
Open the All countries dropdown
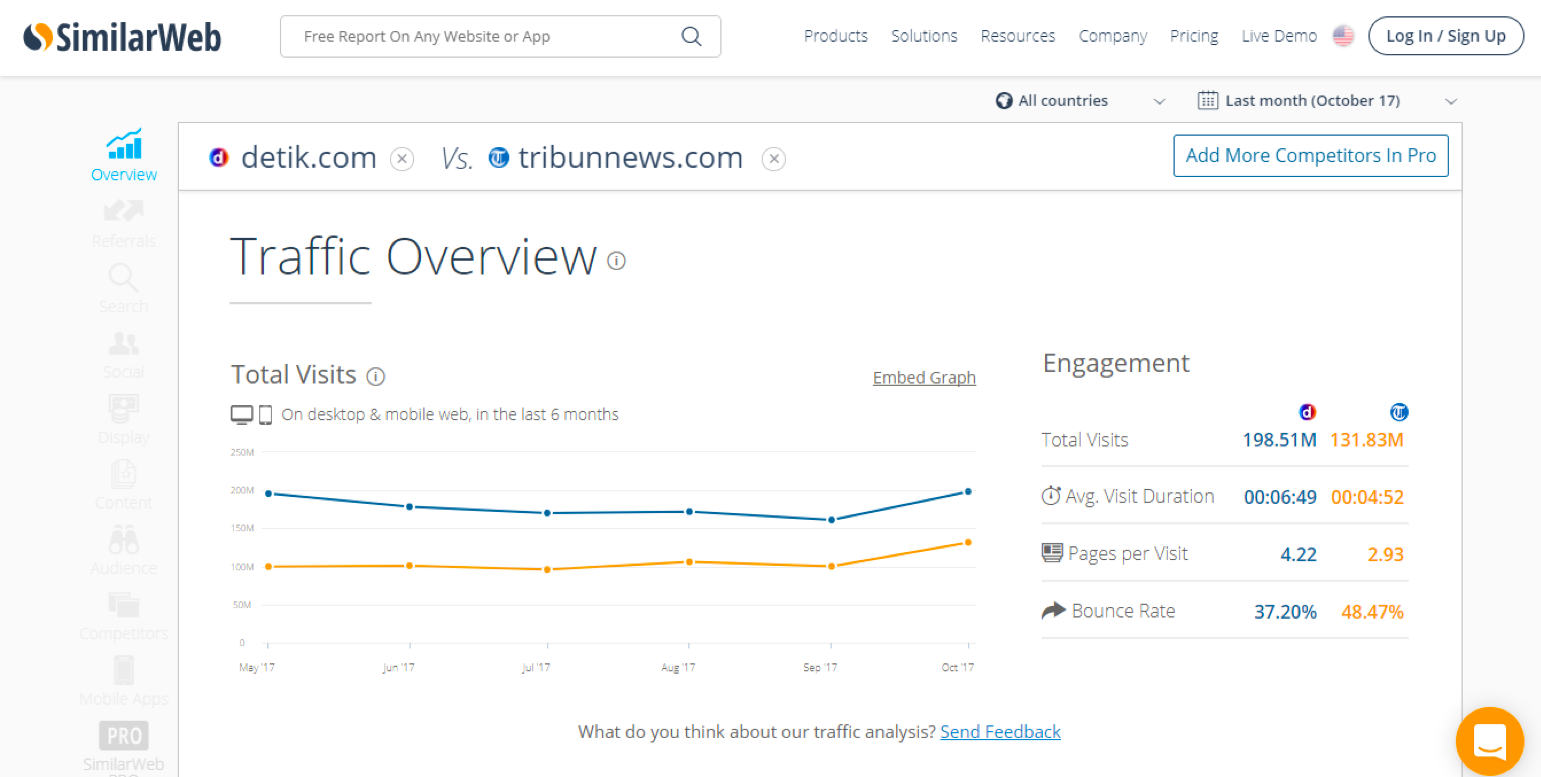(x=1081, y=101)
